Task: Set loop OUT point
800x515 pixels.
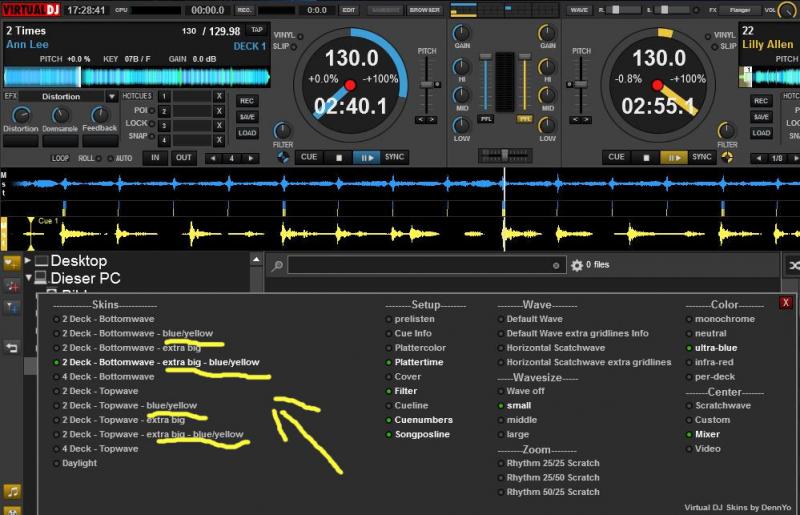Action: tap(184, 158)
